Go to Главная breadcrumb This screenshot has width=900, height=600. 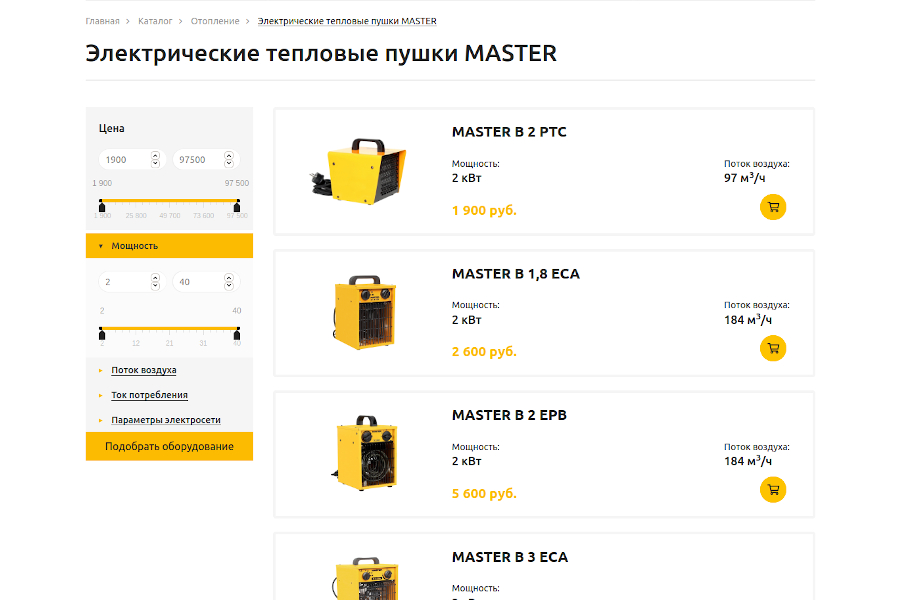102,21
